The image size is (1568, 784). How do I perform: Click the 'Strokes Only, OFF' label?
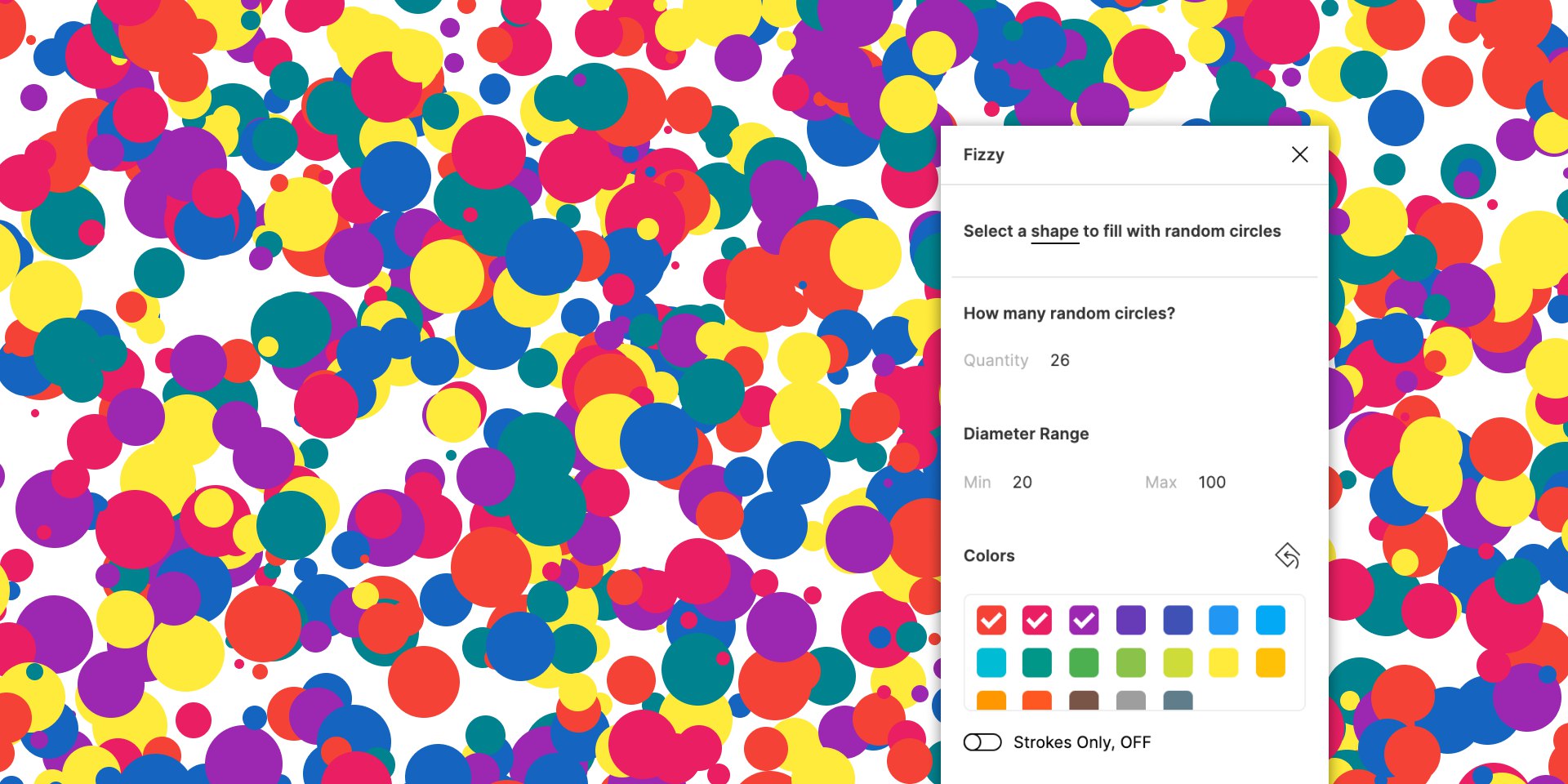click(x=1082, y=742)
